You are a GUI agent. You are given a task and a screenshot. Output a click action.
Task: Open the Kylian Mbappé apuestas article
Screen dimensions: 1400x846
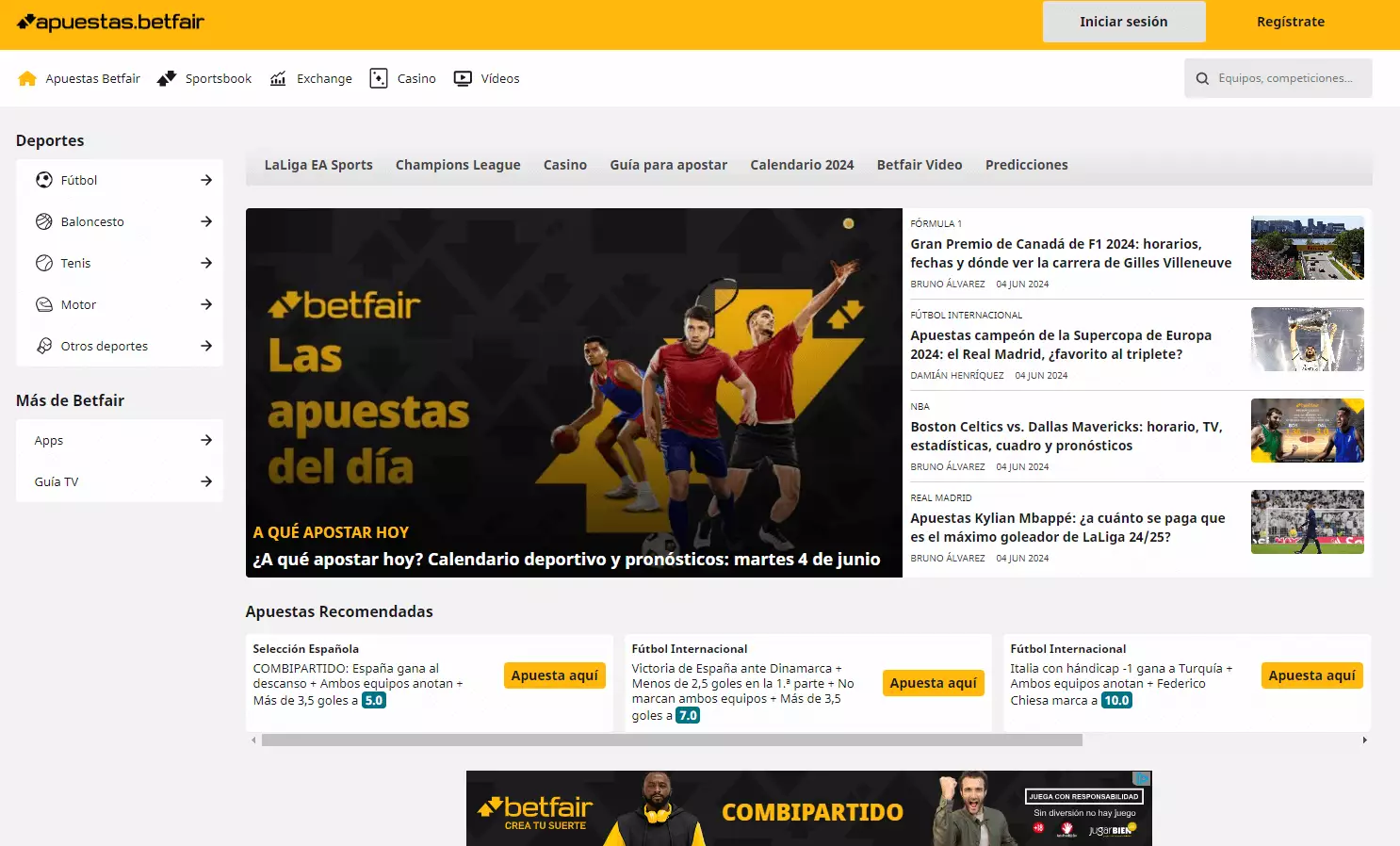click(1067, 528)
